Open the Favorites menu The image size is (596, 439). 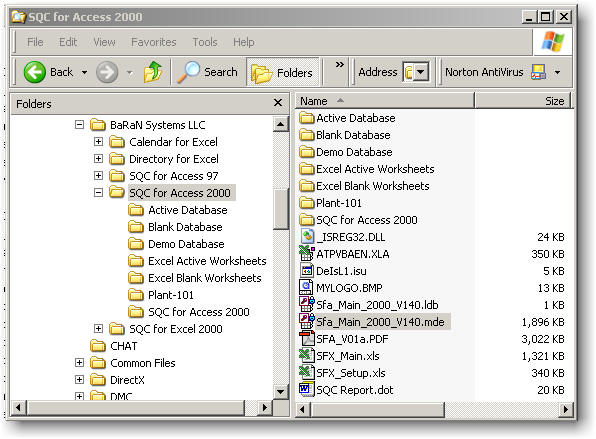point(154,42)
